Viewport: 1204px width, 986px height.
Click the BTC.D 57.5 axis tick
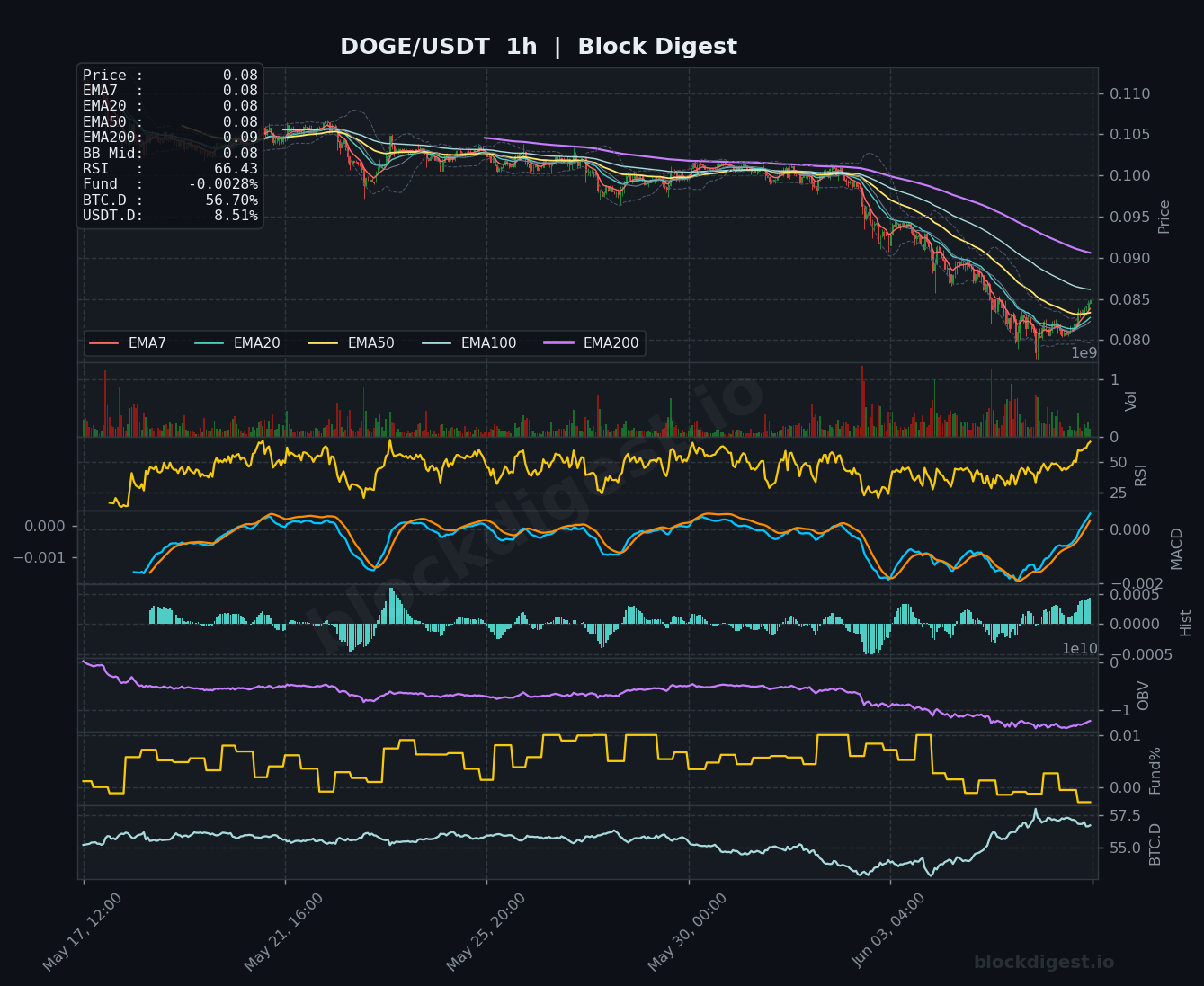[x=1125, y=816]
